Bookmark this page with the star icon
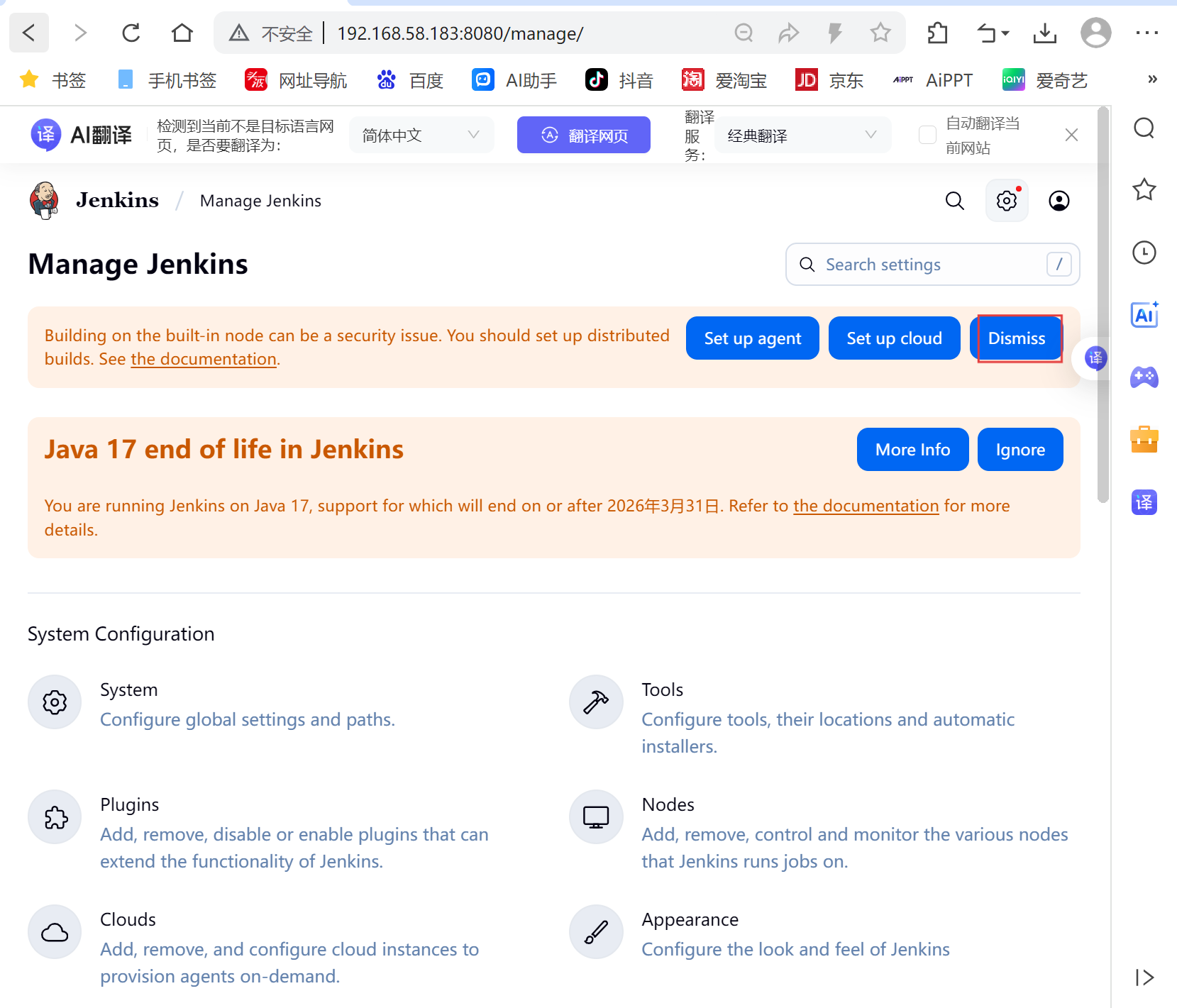Image resolution: width=1177 pixels, height=1008 pixels. pyautogui.click(x=880, y=33)
